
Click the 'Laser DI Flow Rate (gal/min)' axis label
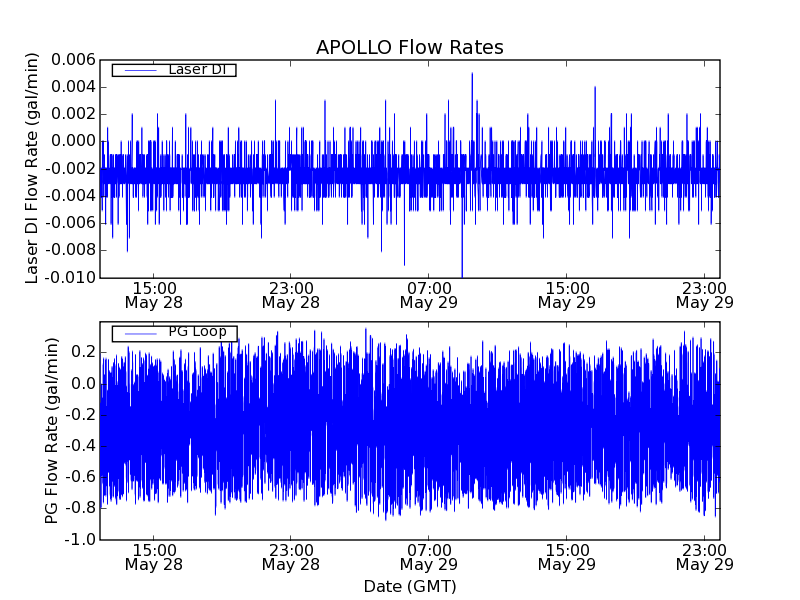coord(32,168)
